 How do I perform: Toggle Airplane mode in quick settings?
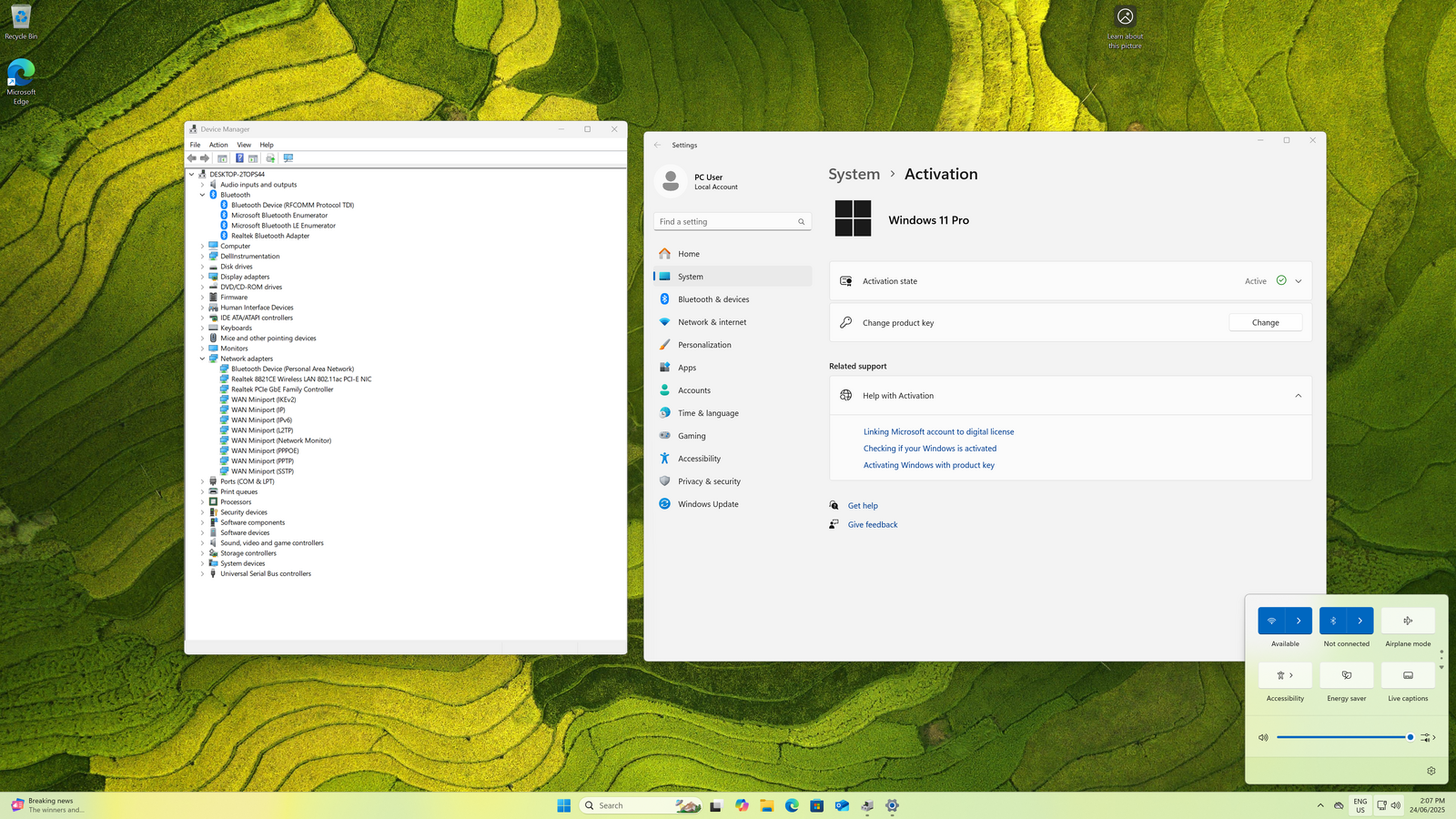(x=1408, y=621)
